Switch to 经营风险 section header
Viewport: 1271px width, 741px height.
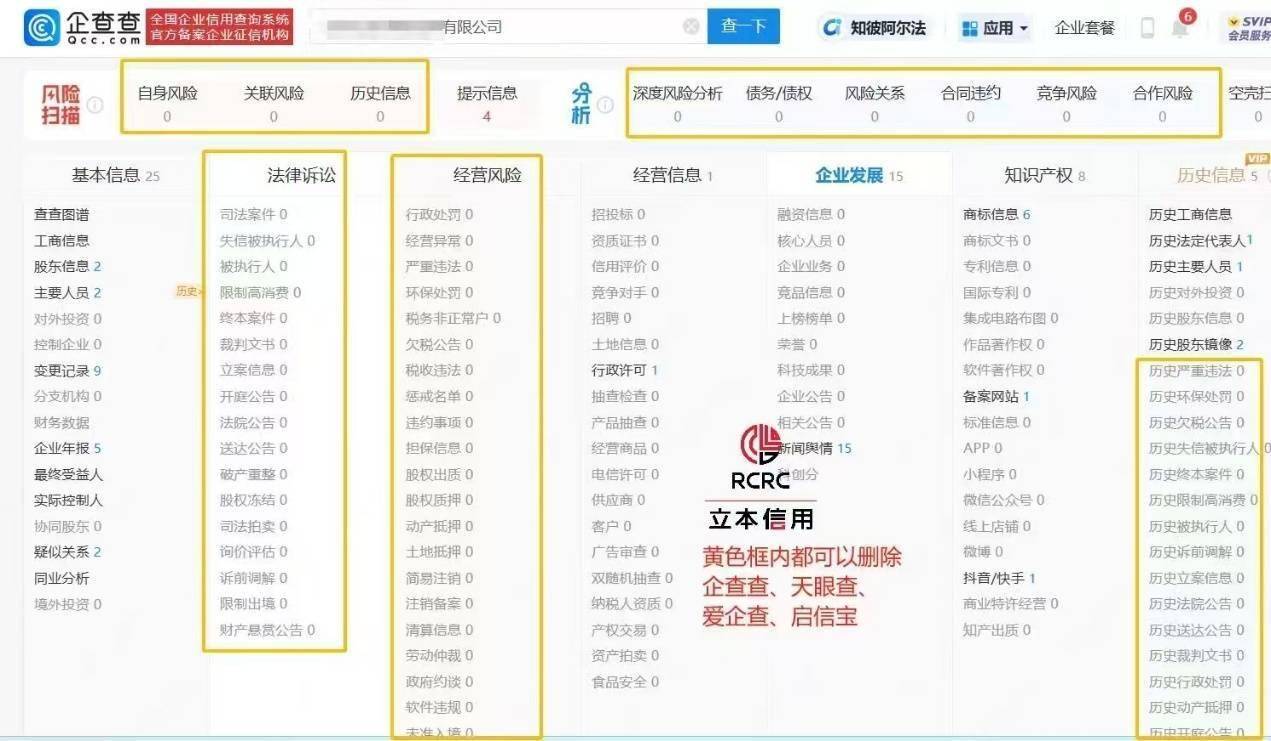pos(488,176)
